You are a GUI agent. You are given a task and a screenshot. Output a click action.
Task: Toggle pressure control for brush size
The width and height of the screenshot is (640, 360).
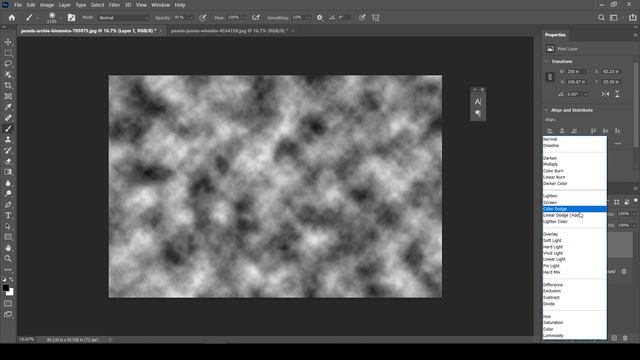tap(362, 18)
